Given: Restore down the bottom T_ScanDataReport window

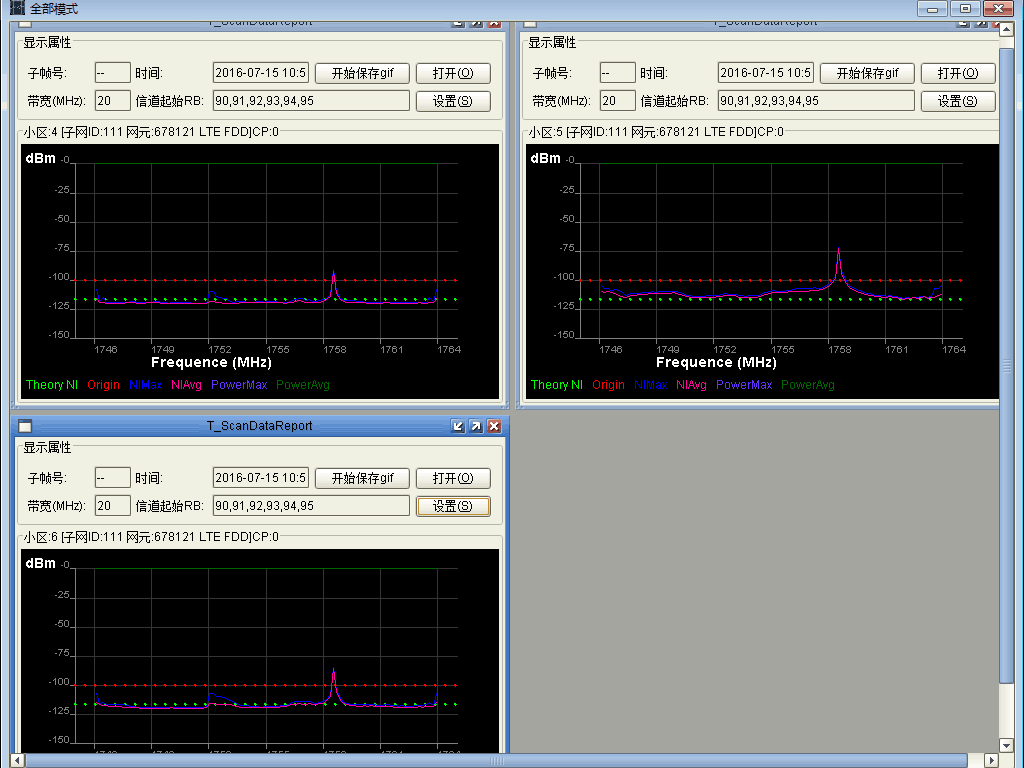Looking at the screenshot, I should point(458,426).
